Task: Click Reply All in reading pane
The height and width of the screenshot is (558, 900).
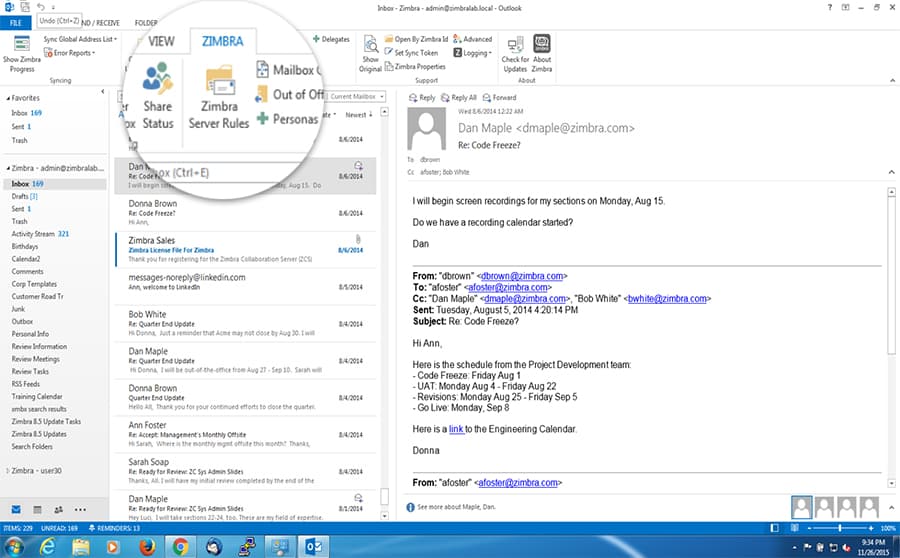Action: [459, 98]
